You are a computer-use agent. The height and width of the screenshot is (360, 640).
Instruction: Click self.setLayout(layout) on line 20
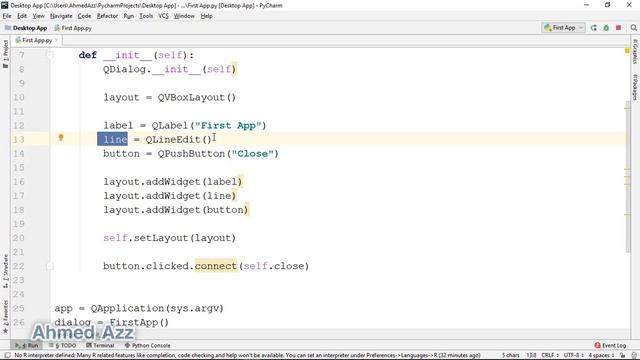[169, 238]
